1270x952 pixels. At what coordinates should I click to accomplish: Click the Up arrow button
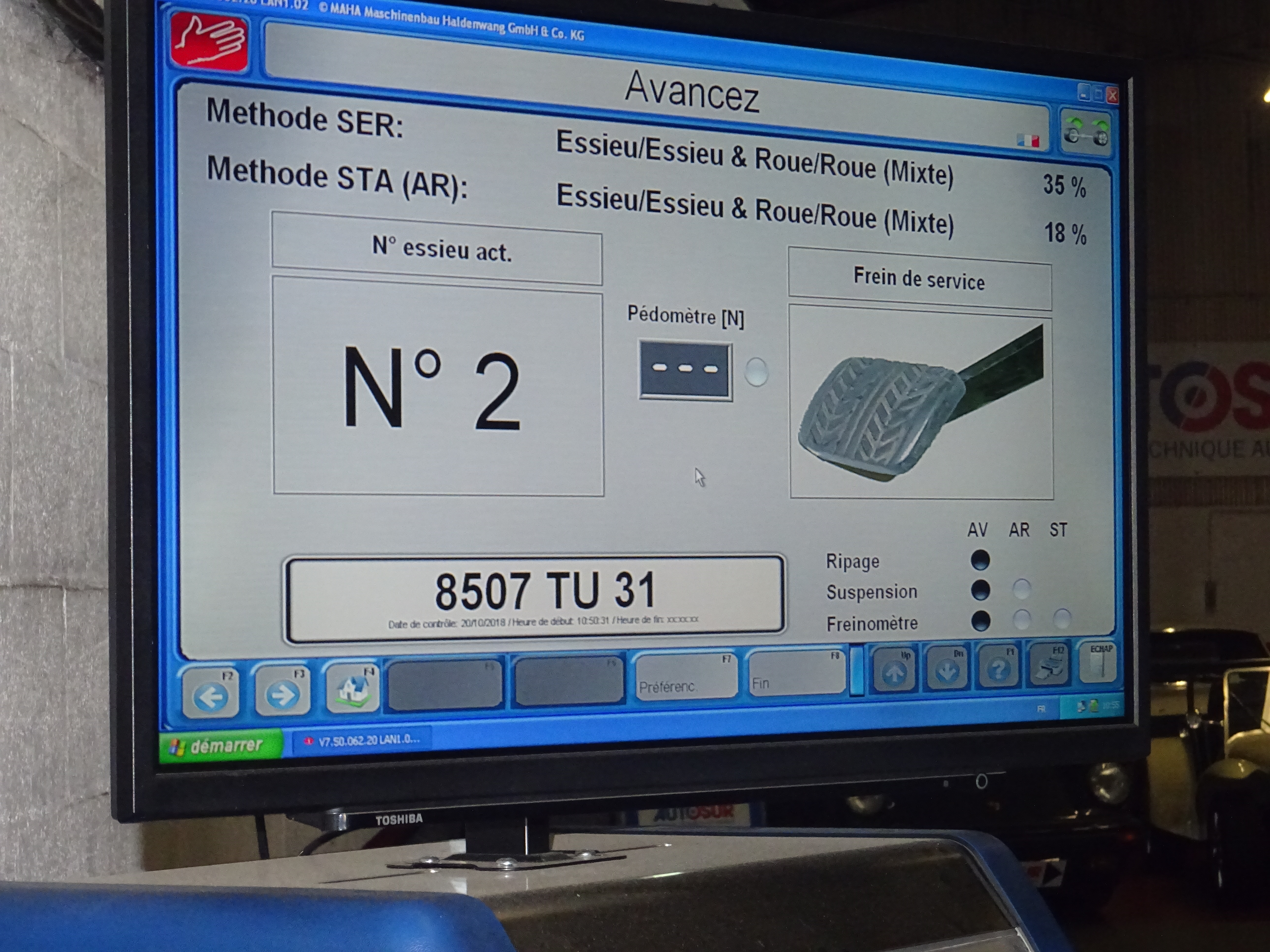[894, 670]
